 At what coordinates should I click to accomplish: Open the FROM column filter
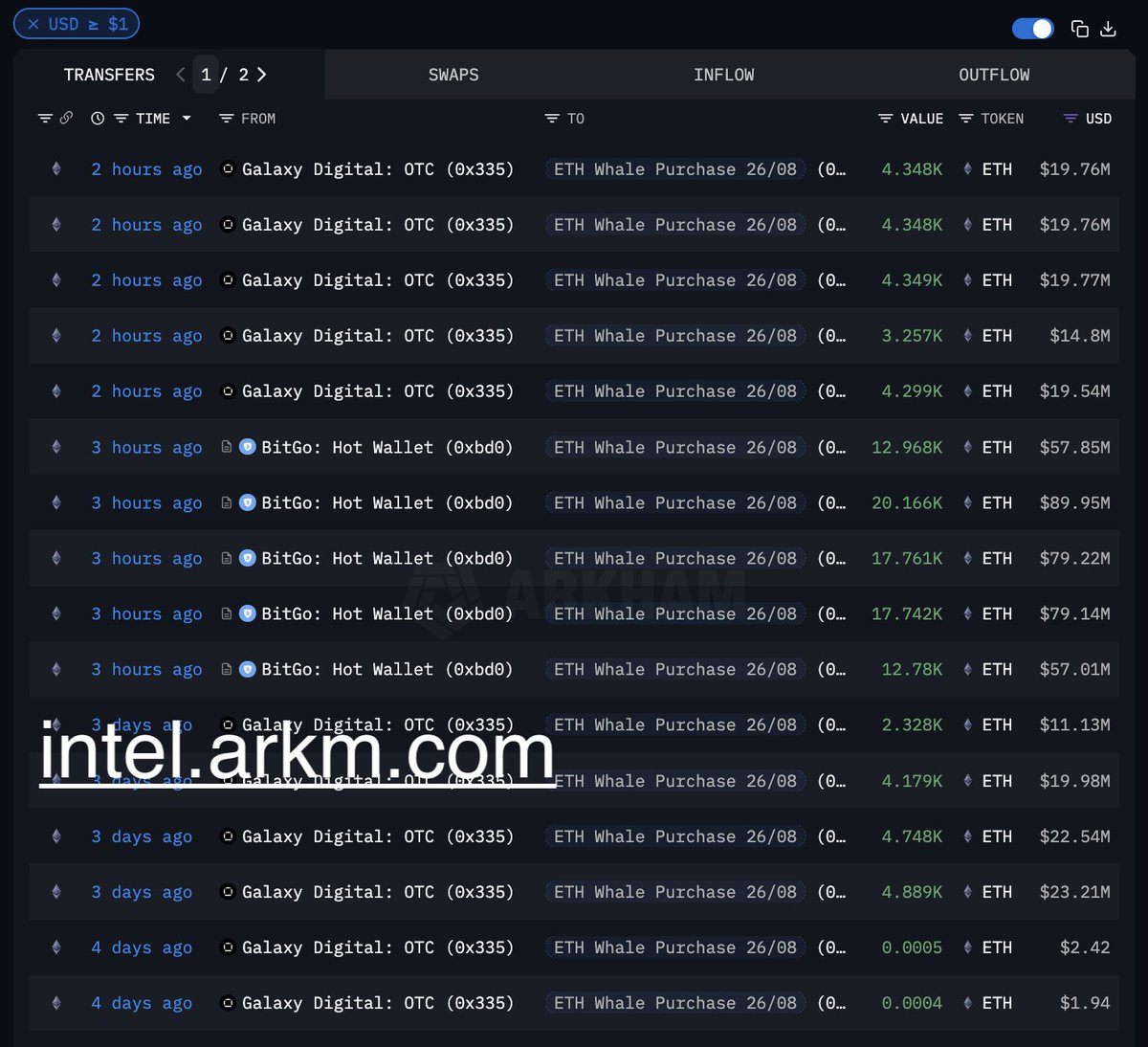coord(226,119)
